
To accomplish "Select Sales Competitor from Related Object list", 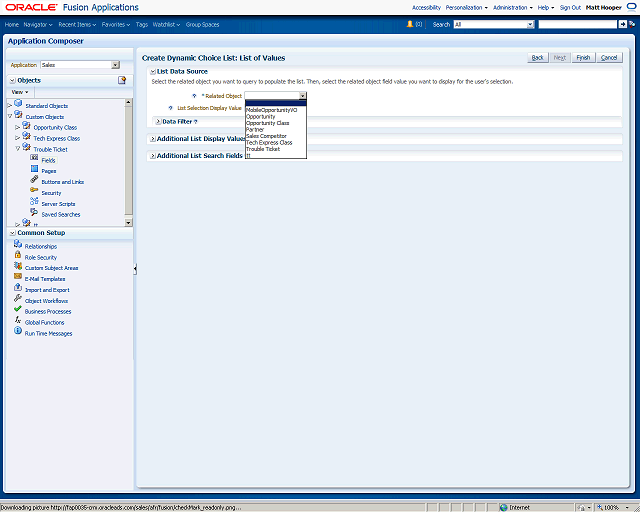I will tap(276, 136).
